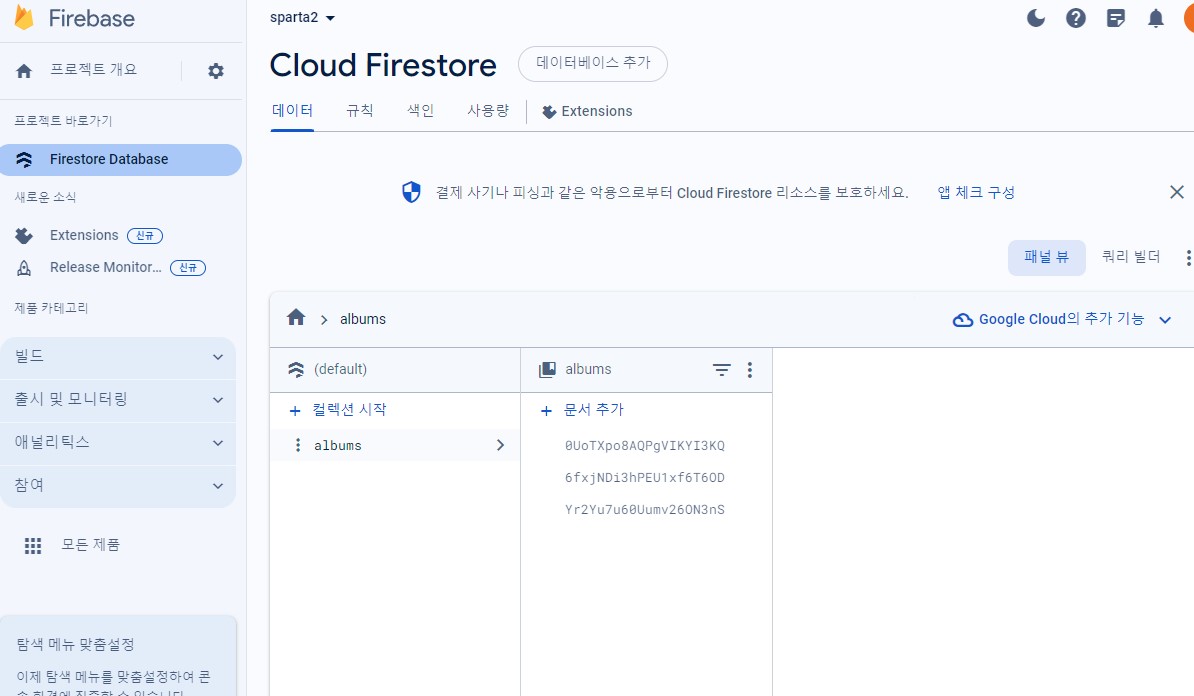Image resolution: width=1194 pixels, height=696 pixels.
Task: Open Extensions in the sidebar
Action: tap(84, 235)
